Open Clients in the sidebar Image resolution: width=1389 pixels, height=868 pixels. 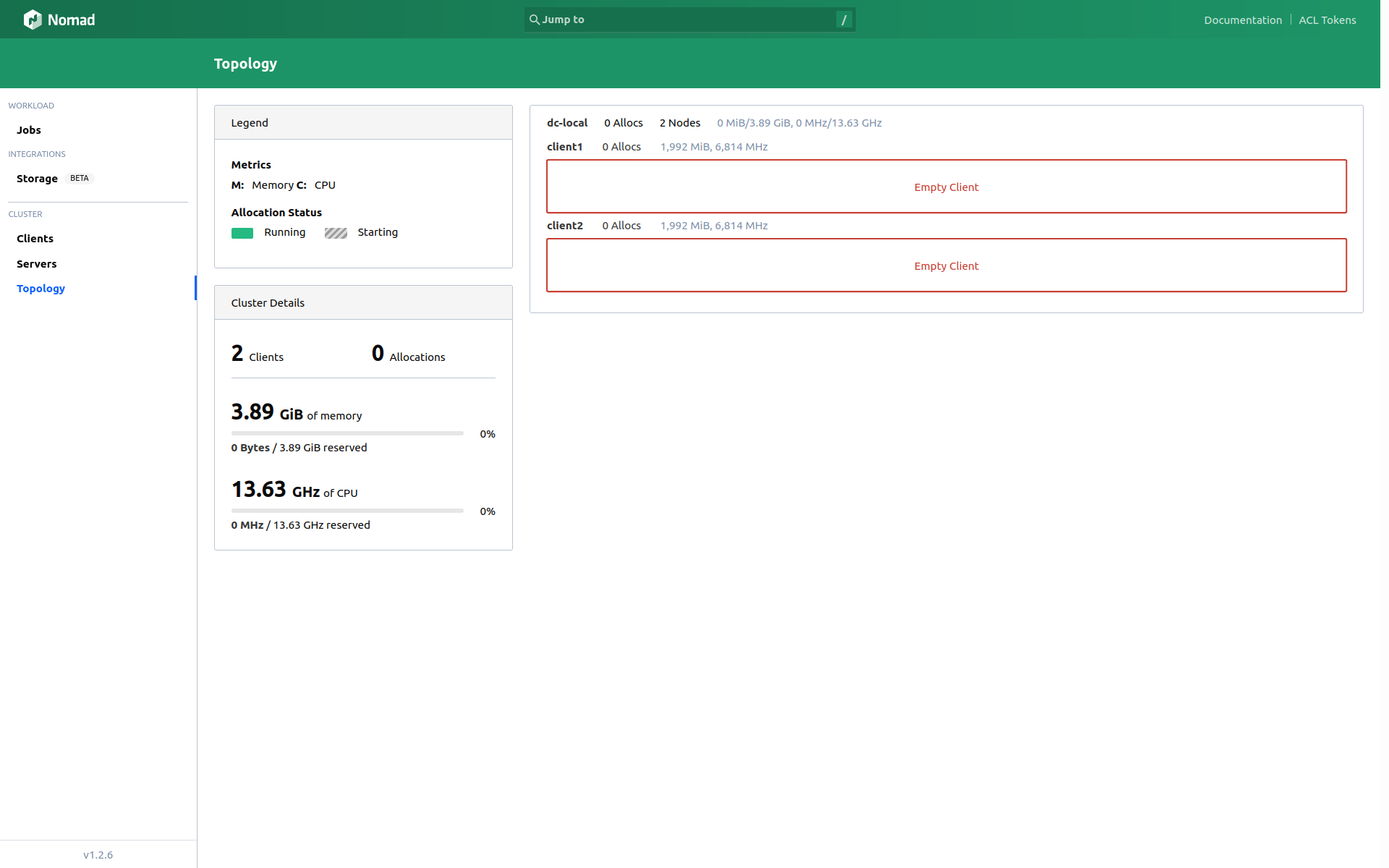(x=35, y=239)
